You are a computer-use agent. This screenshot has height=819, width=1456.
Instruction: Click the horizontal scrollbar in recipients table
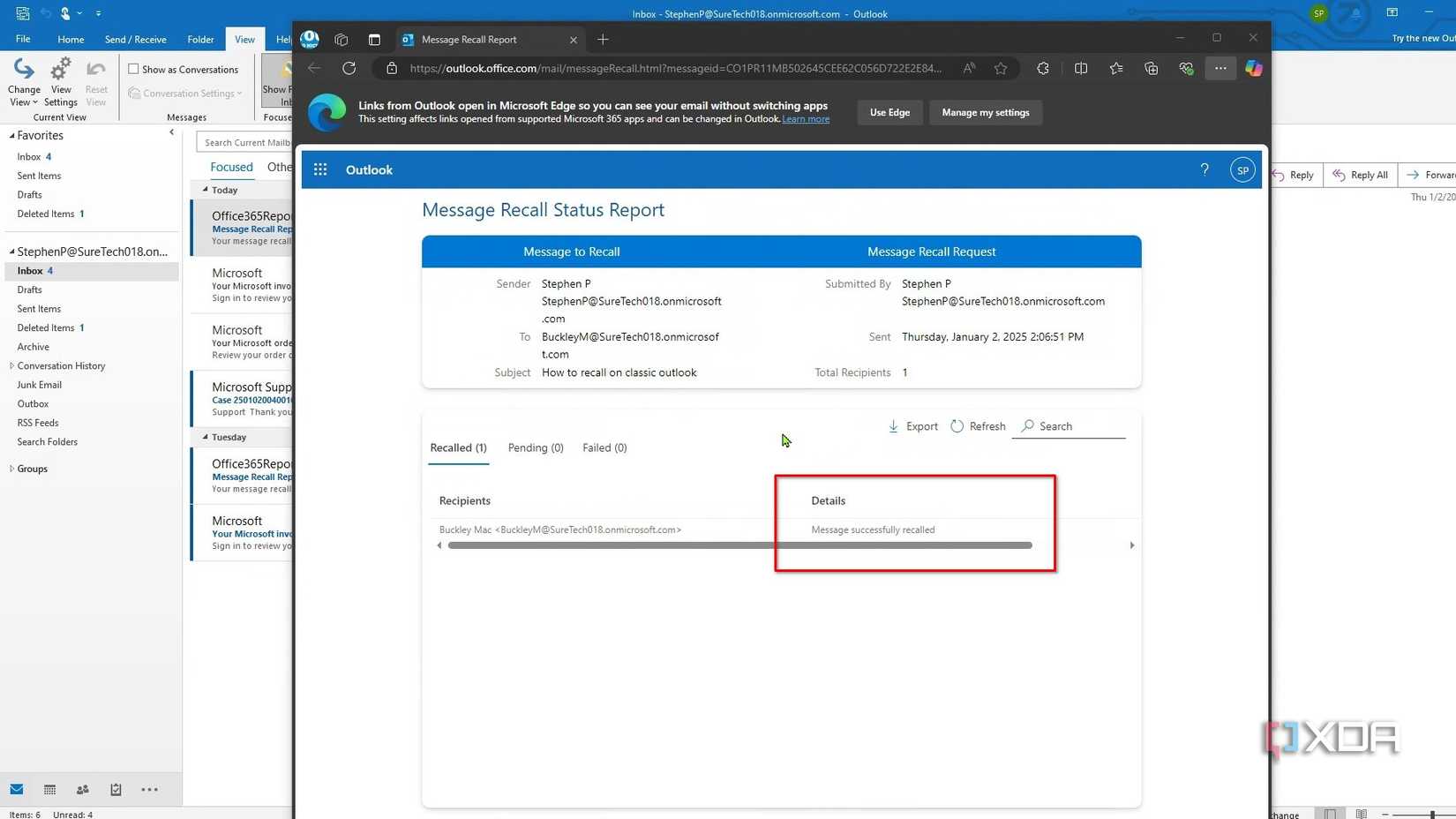739,545
